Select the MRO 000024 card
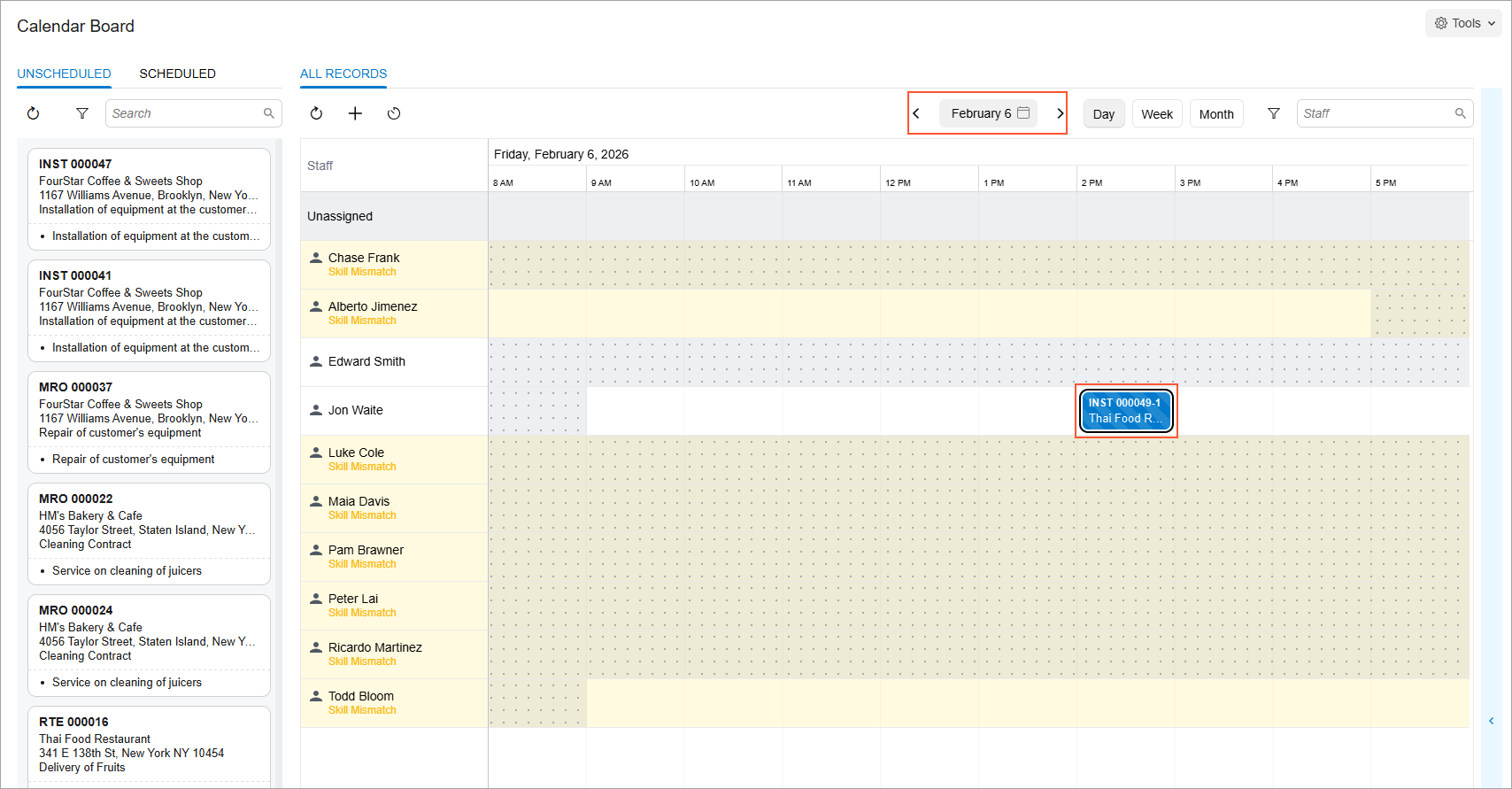 (x=149, y=646)
